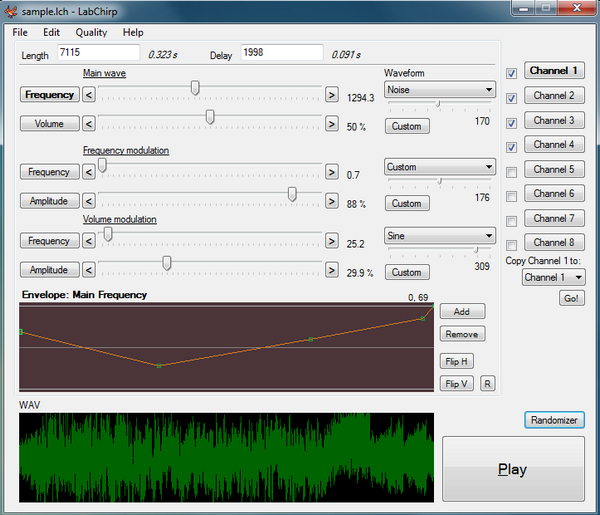600x515 pixels.
Task: Switch to Channel 3
Action: tap(554, 120)
